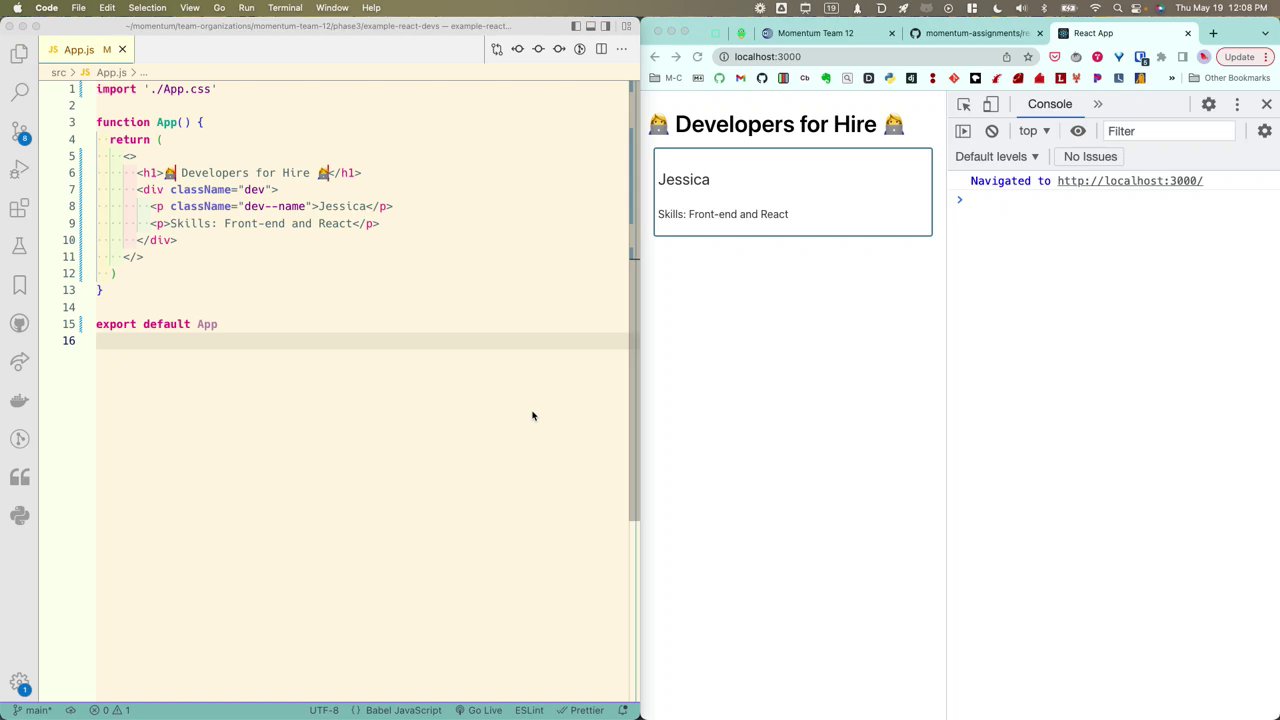Show more DevTools tabs chevron
Screen dimensions: 1280x720
pyautogui.click(x=1098, y=104)
